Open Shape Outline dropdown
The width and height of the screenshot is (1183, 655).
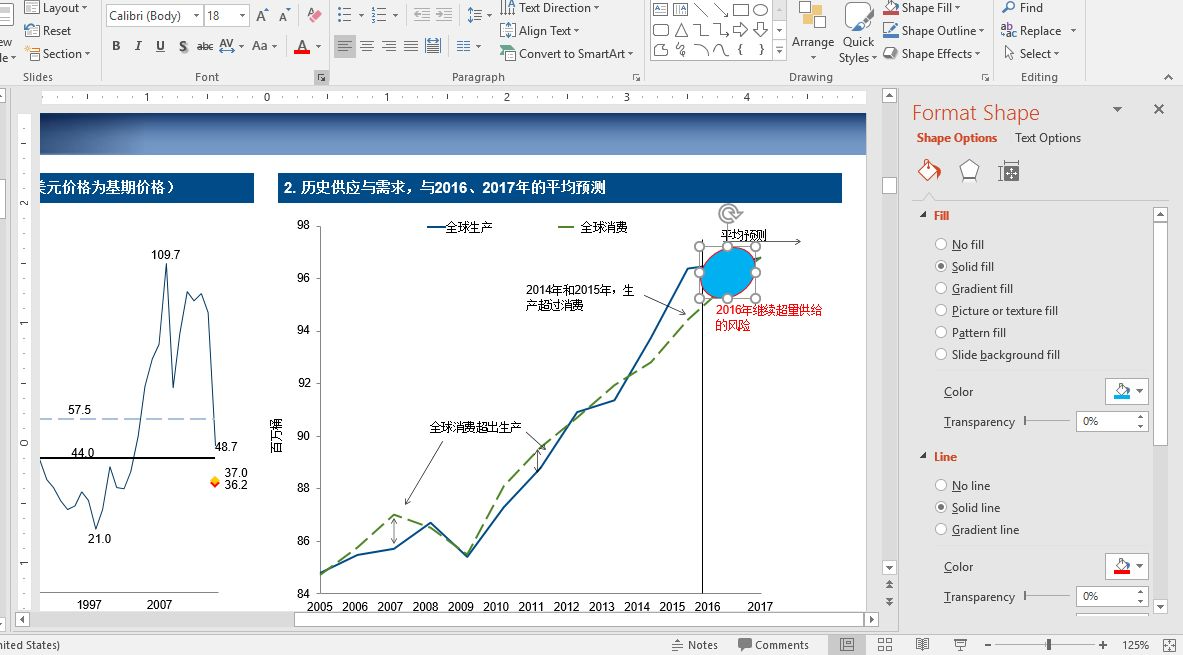(933, 31)
